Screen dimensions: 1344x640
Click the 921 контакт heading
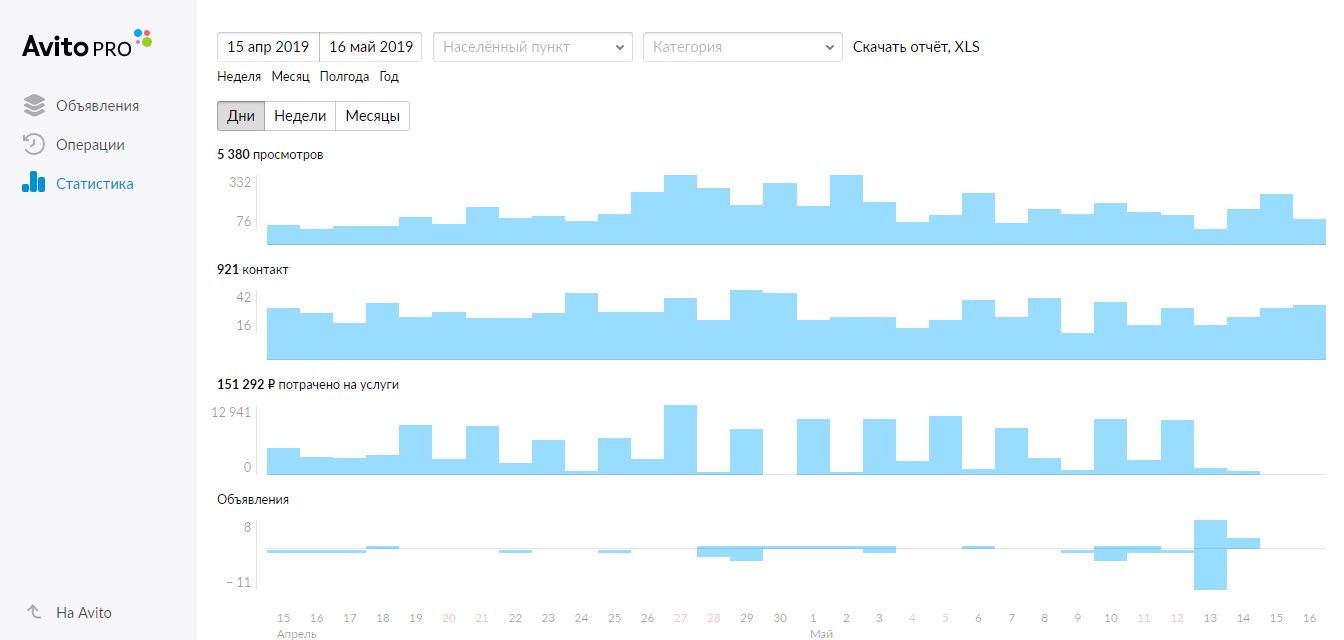click(253, 270)
